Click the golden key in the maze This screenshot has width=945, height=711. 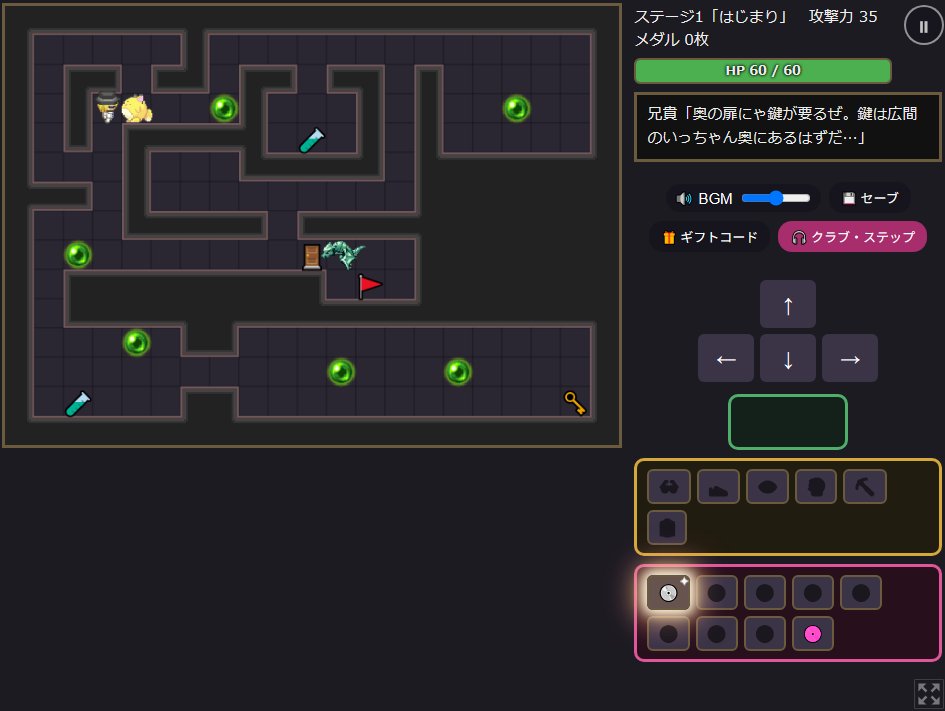(x=574, y=402)
